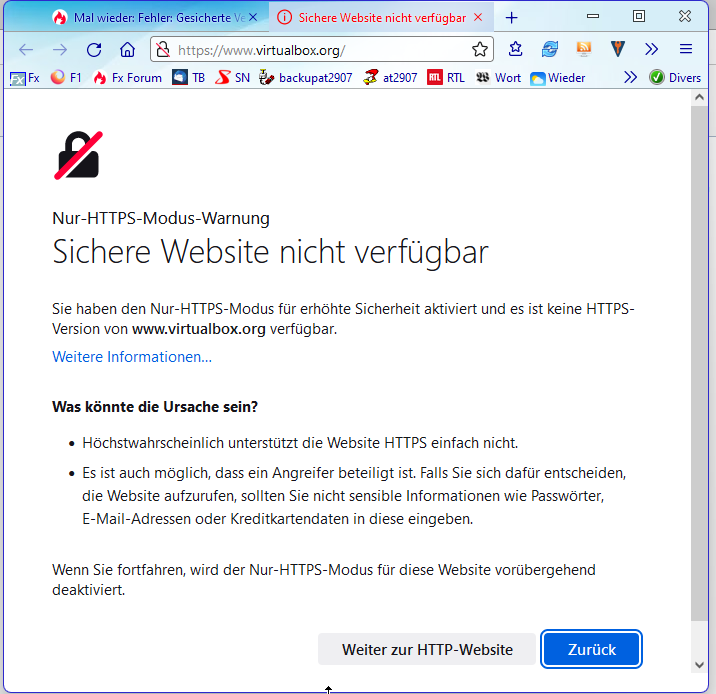Click the V-shaped extension toolbar icon

coord(617,49)
